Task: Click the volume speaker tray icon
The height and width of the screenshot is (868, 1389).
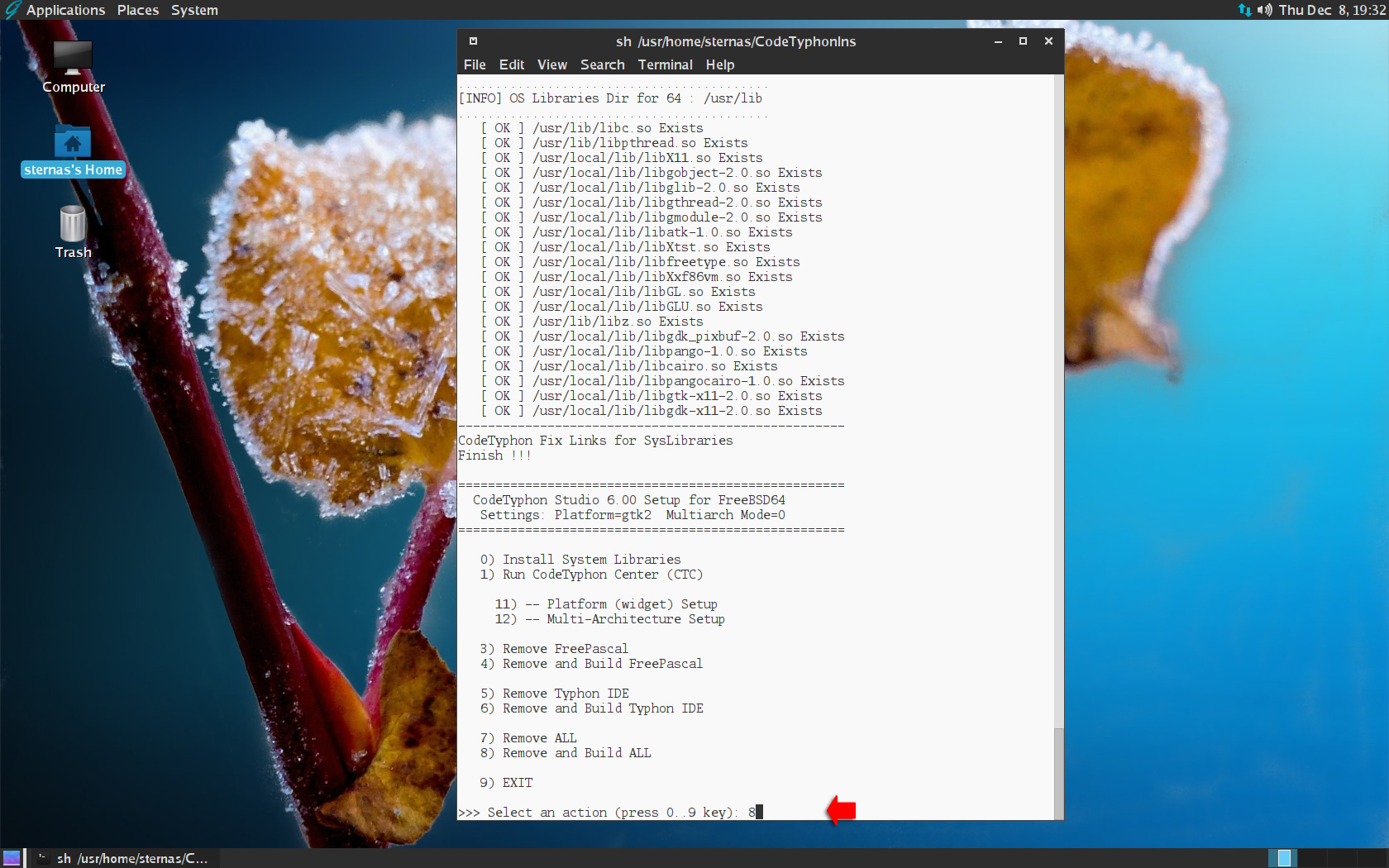Action: [1264, 10]
